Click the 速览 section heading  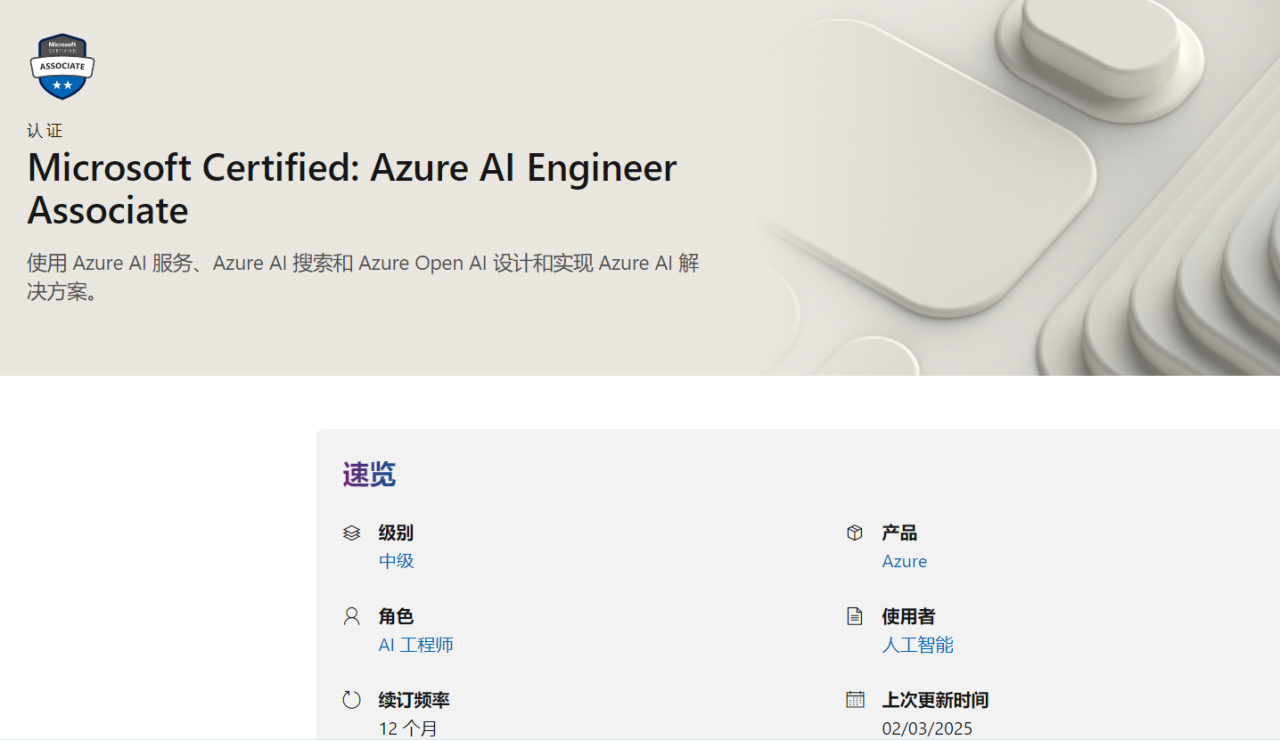click(x=369, y=475)
